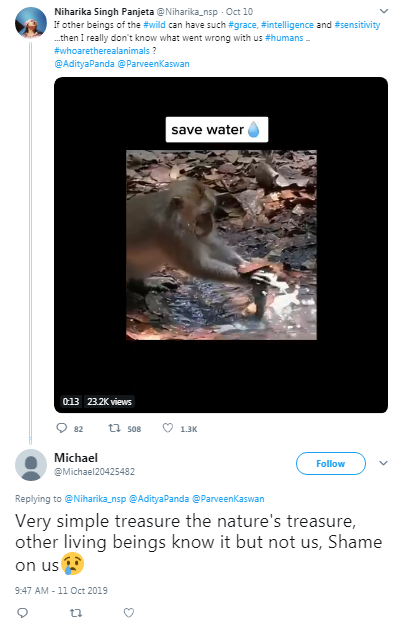
Task: Open Michael's default profile avatar
Action: click(31, 465)
